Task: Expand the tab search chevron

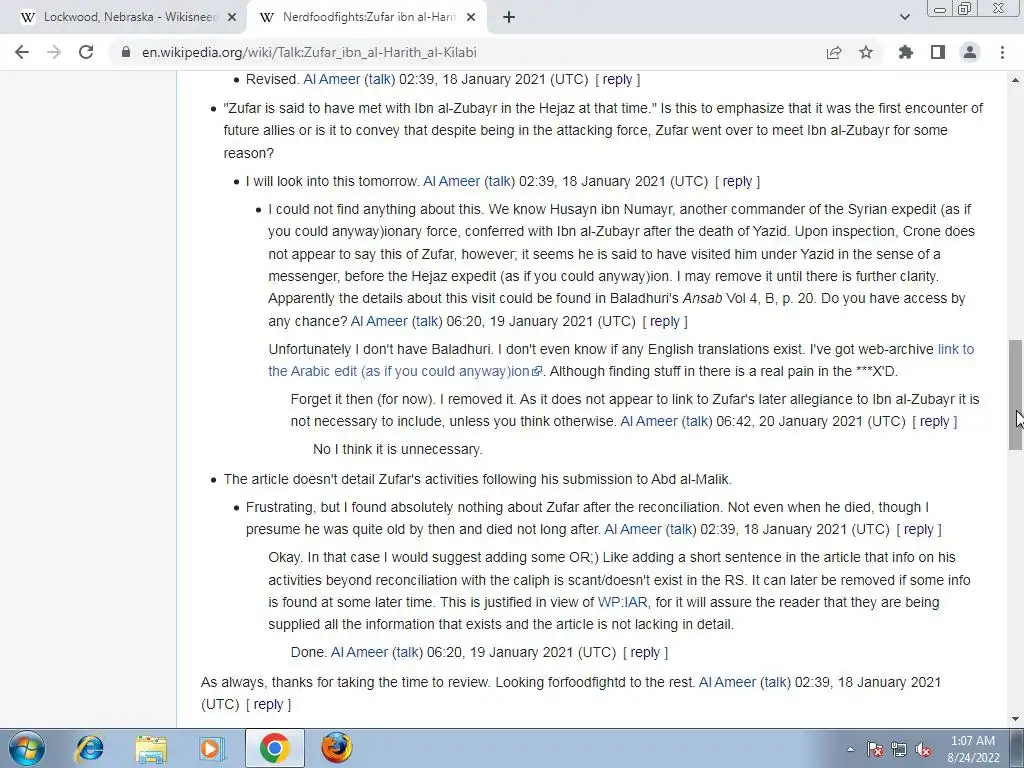Action: (904, 18)
